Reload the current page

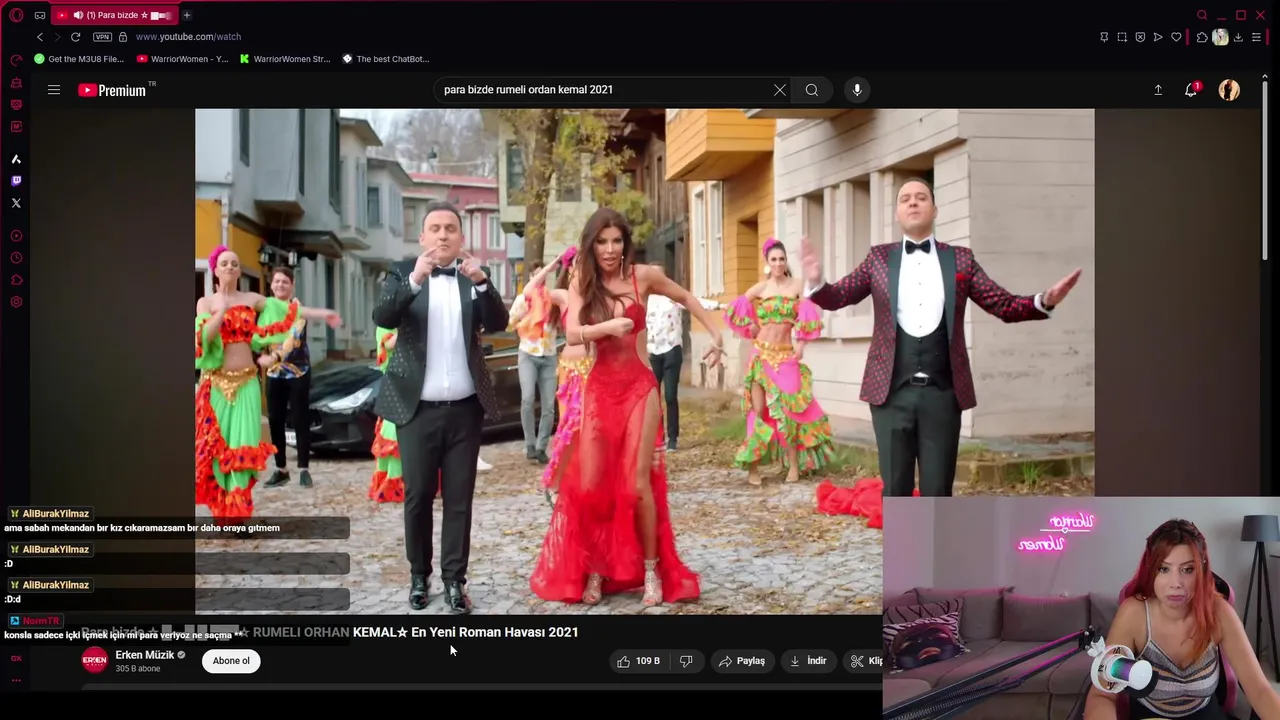coord(75,37)
